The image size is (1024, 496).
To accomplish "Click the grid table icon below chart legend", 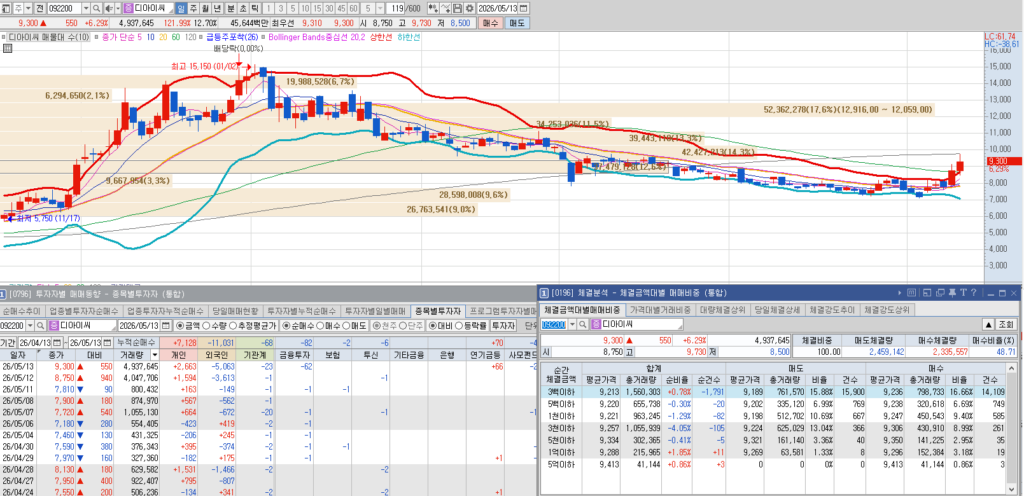I will tap(7, 48).
